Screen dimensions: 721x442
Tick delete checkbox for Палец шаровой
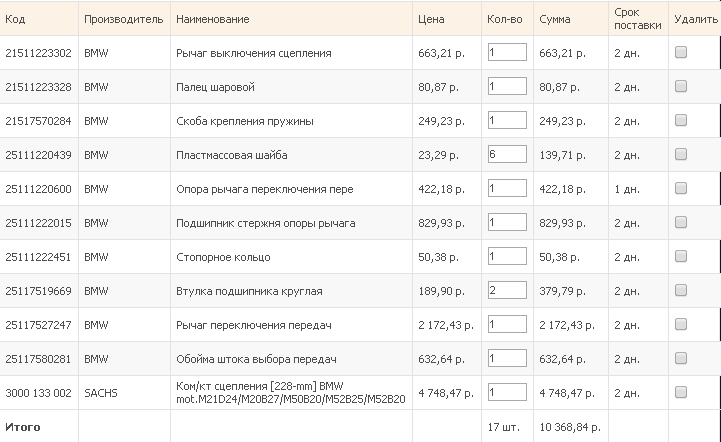(x=681, y=87)
